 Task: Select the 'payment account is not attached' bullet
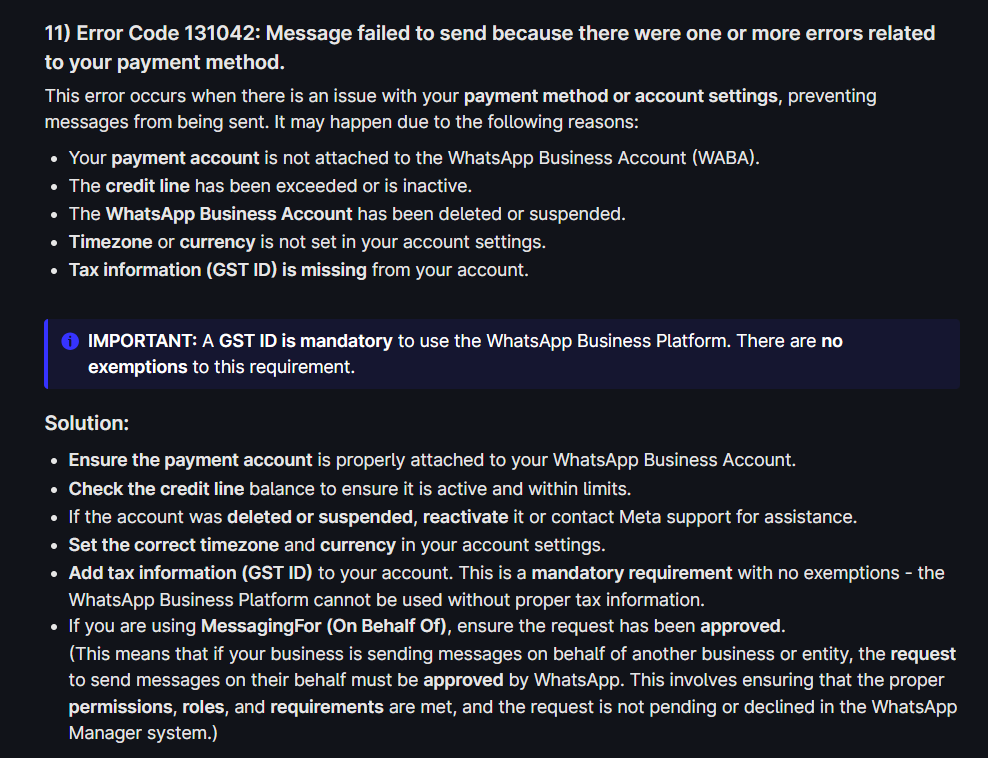[x=414, y=158]
